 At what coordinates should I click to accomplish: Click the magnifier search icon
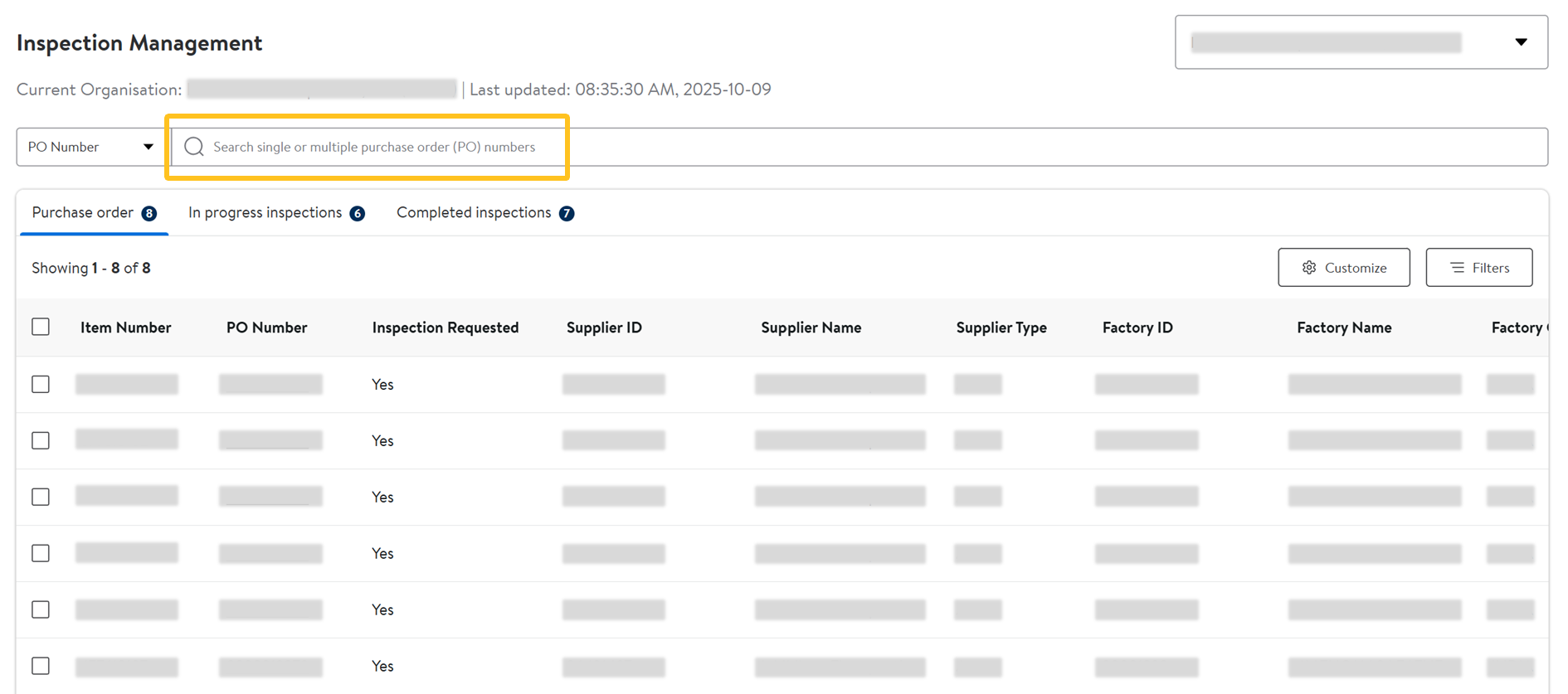point(194,147)
